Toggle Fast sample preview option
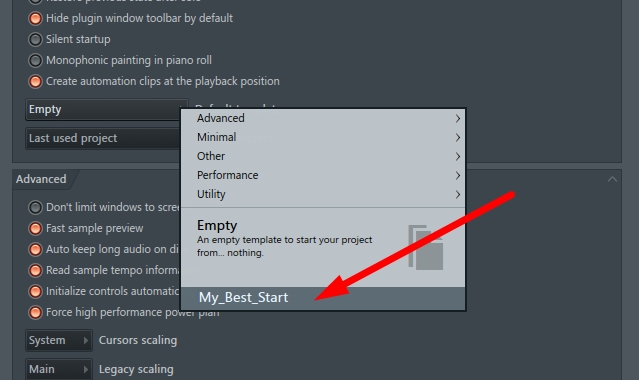This screenshot has width=639, height=380. [35, 228]
